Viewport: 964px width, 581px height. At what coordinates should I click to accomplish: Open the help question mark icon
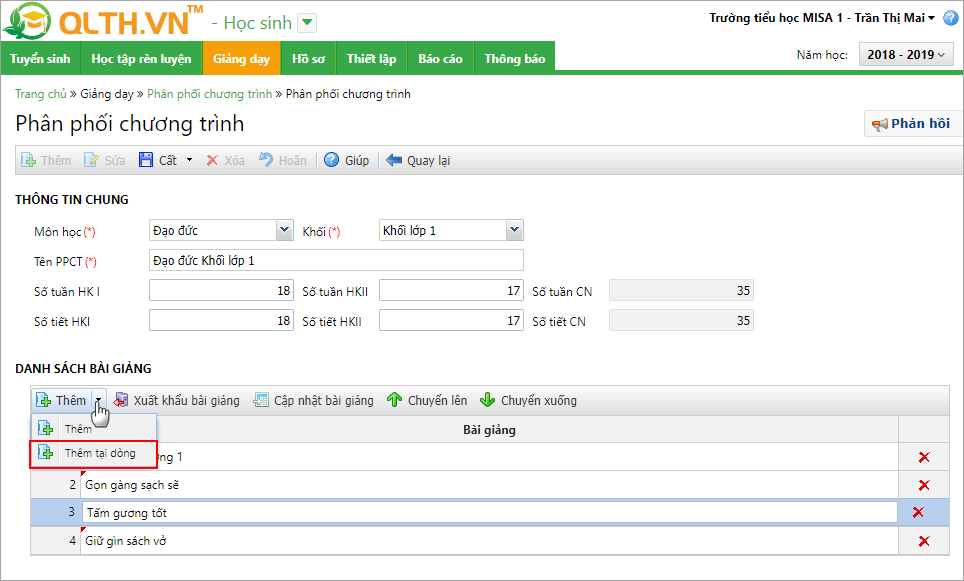(950, 18)
